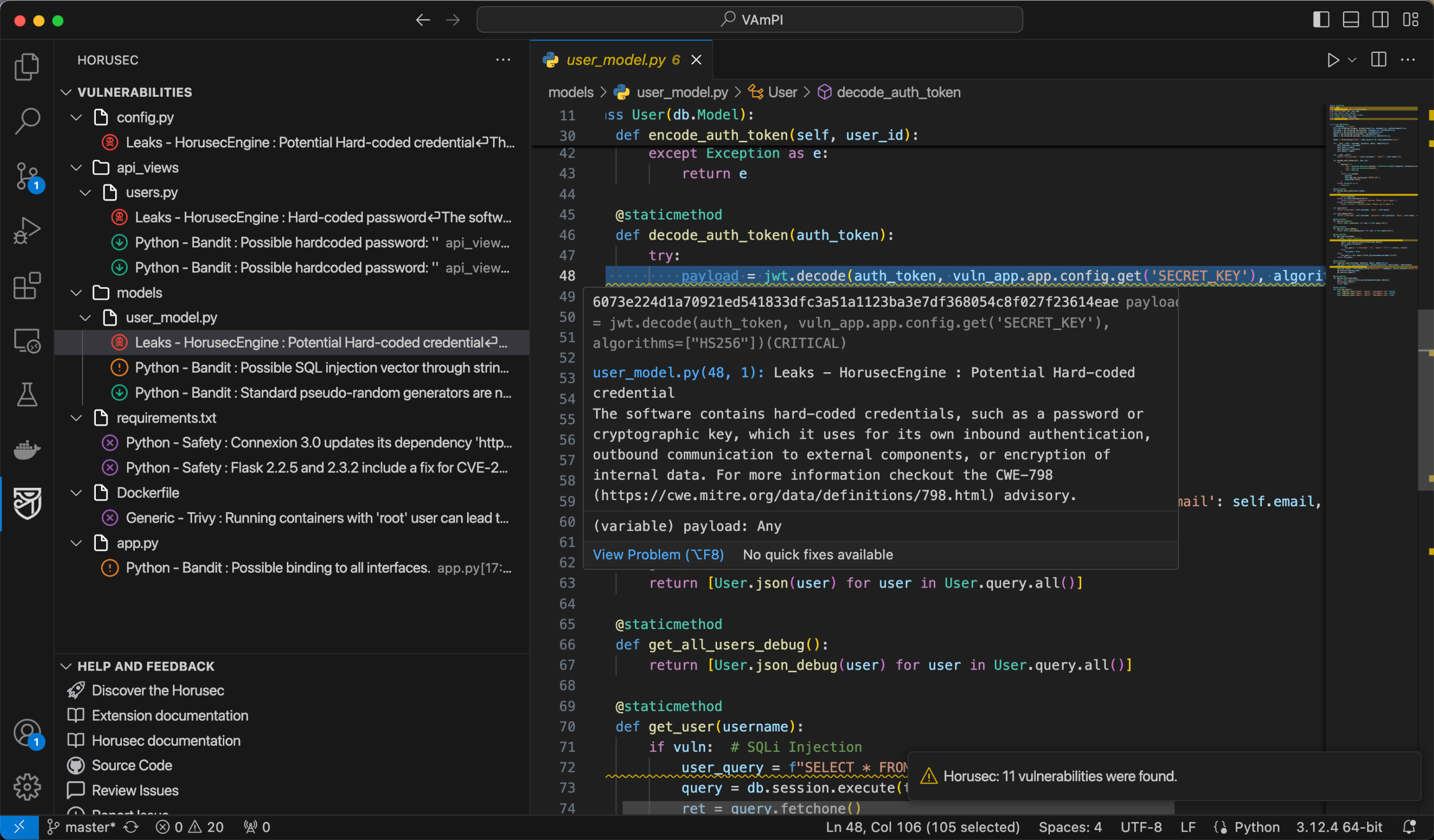This screenshot has width=1434, height=840.
Task: Open the Horusec shield view
Action: point(27,503)
